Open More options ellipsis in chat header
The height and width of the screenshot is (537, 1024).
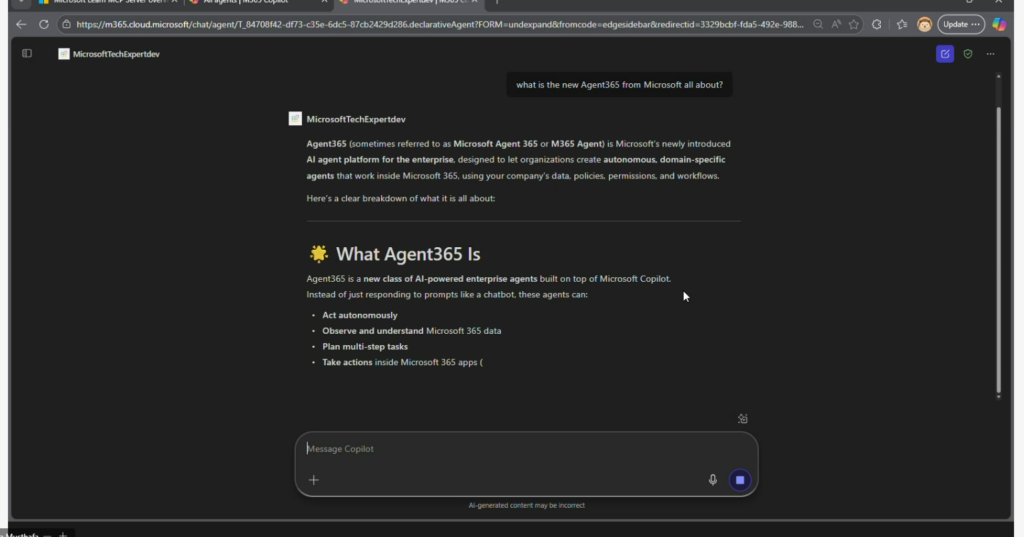(991, 54)
